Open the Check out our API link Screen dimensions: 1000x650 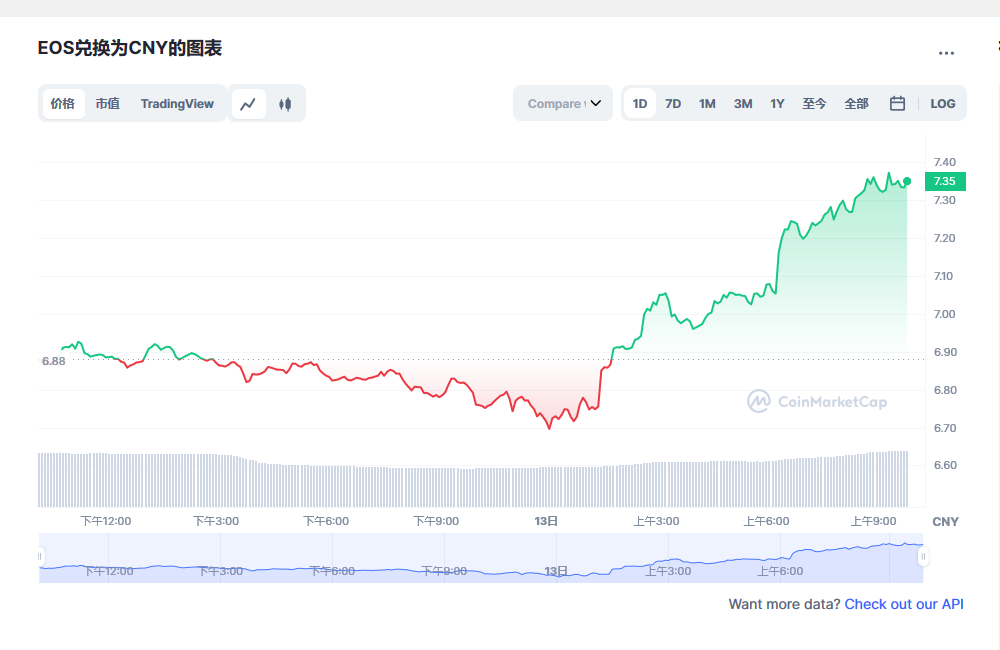pos(904,604)
